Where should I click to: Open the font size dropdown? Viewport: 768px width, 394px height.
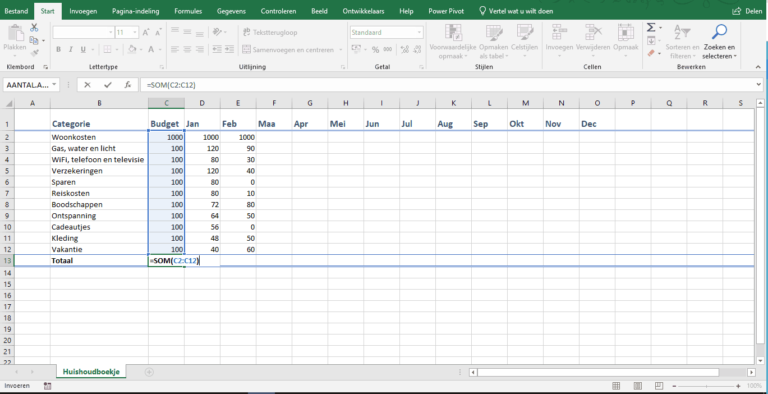(x=135, y=33)
